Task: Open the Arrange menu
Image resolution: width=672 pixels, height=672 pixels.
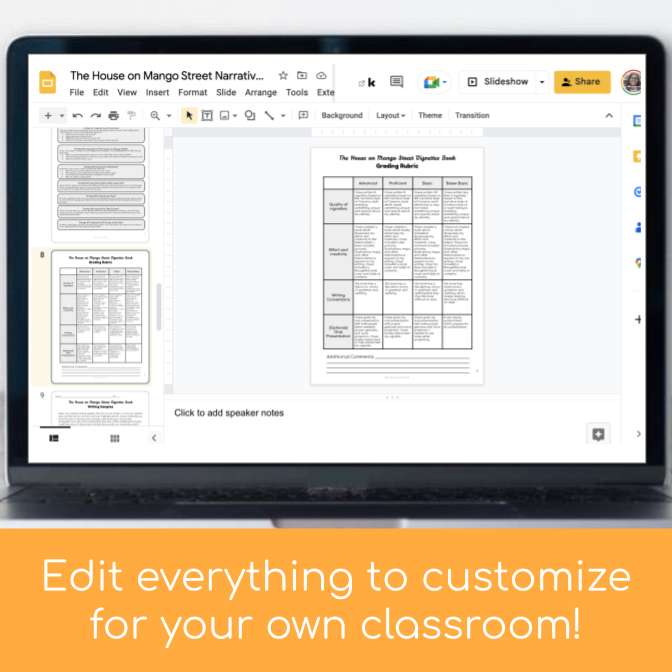Action: [261, 93]
